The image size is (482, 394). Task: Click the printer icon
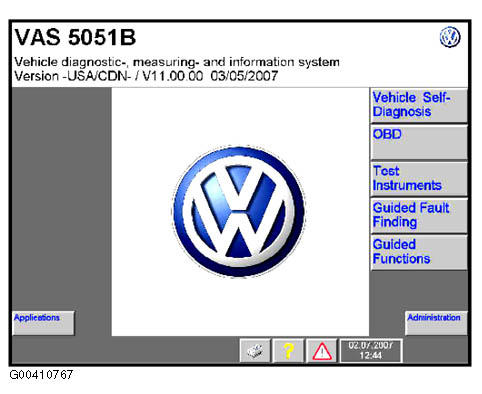tap(255, 351)
